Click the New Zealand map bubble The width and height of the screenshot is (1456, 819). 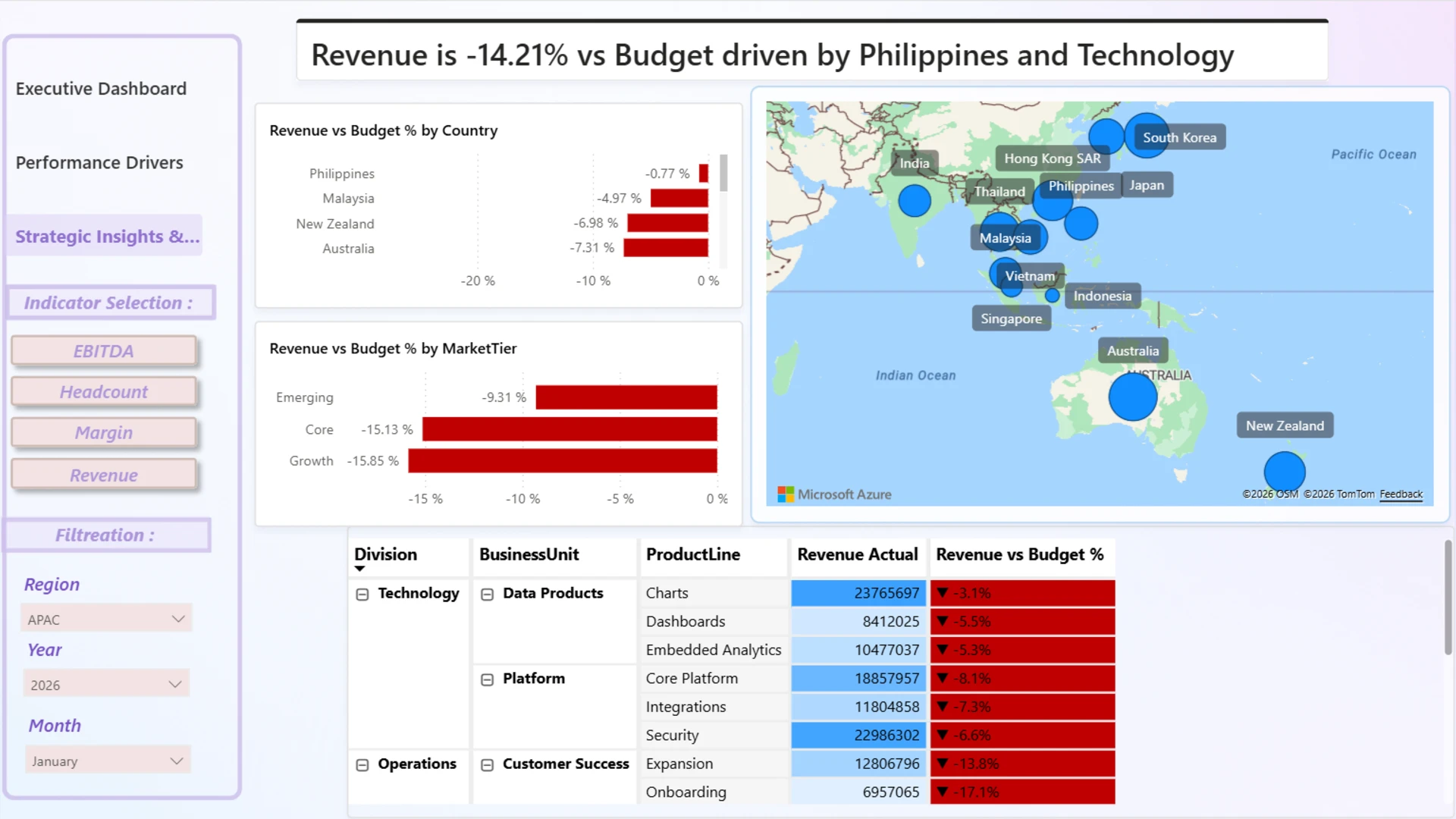pos(1284,471)
